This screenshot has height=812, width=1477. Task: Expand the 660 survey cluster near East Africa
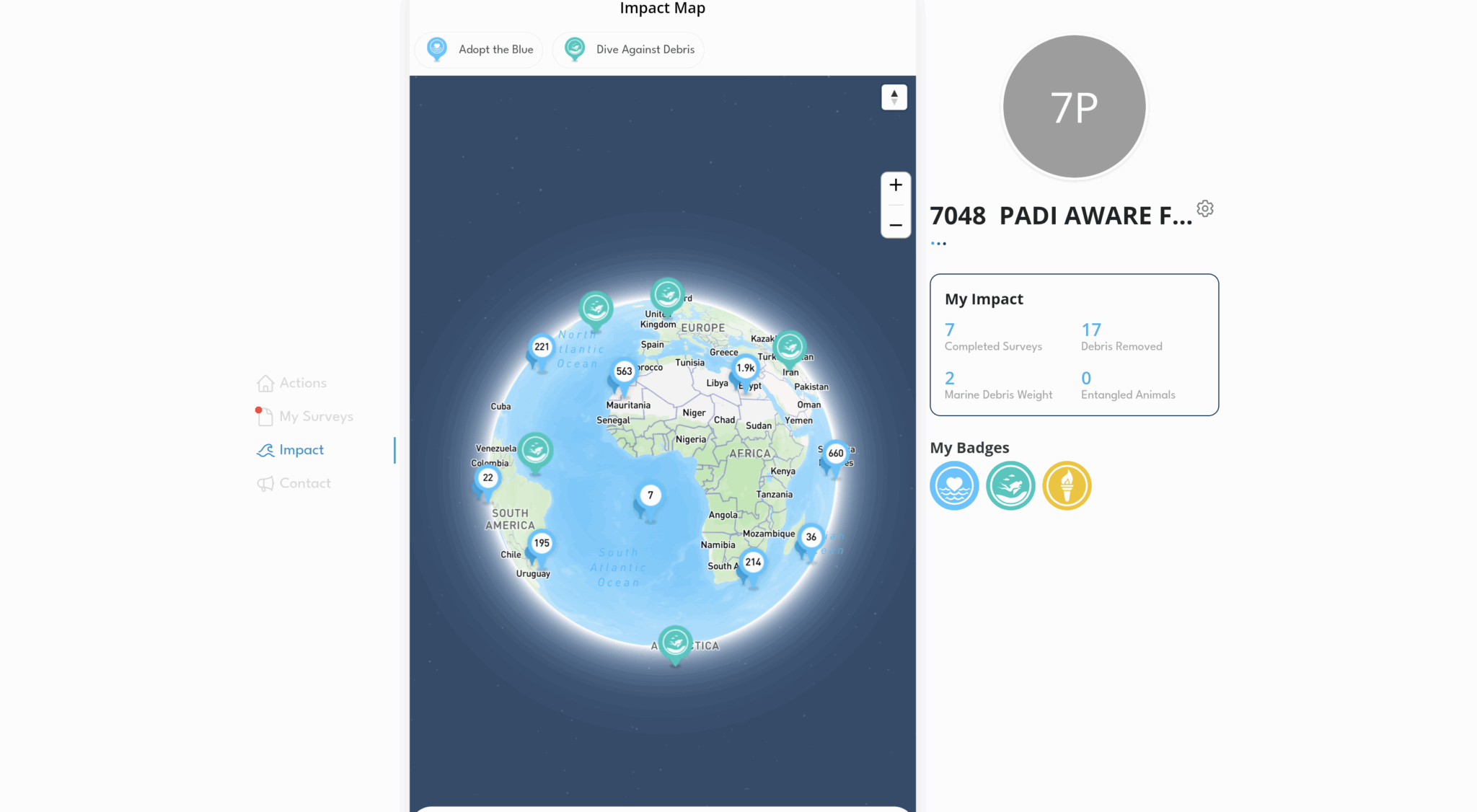pyautogui.click(x=834, y=453)
